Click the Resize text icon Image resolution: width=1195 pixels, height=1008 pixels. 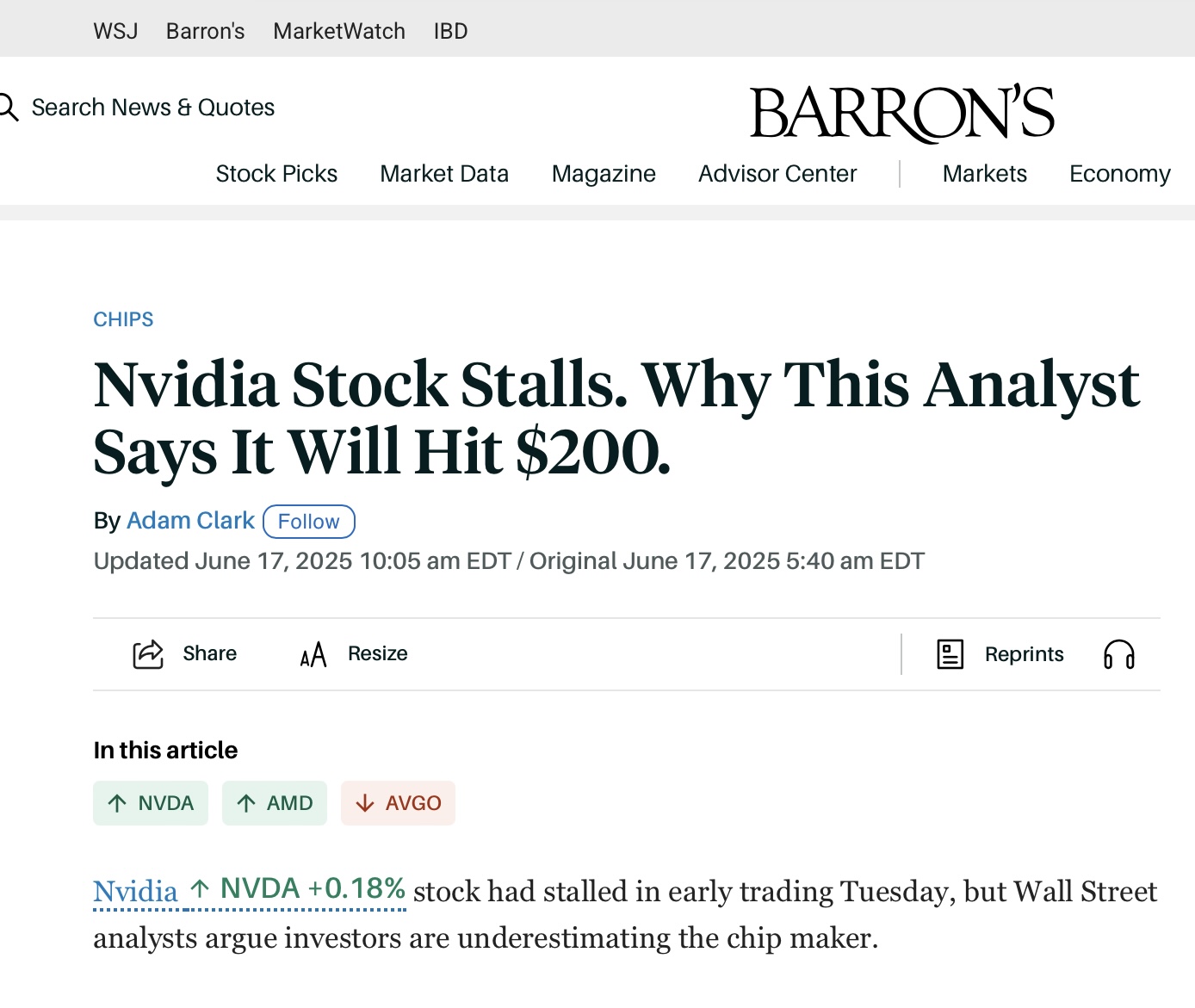tap(313, 655)
